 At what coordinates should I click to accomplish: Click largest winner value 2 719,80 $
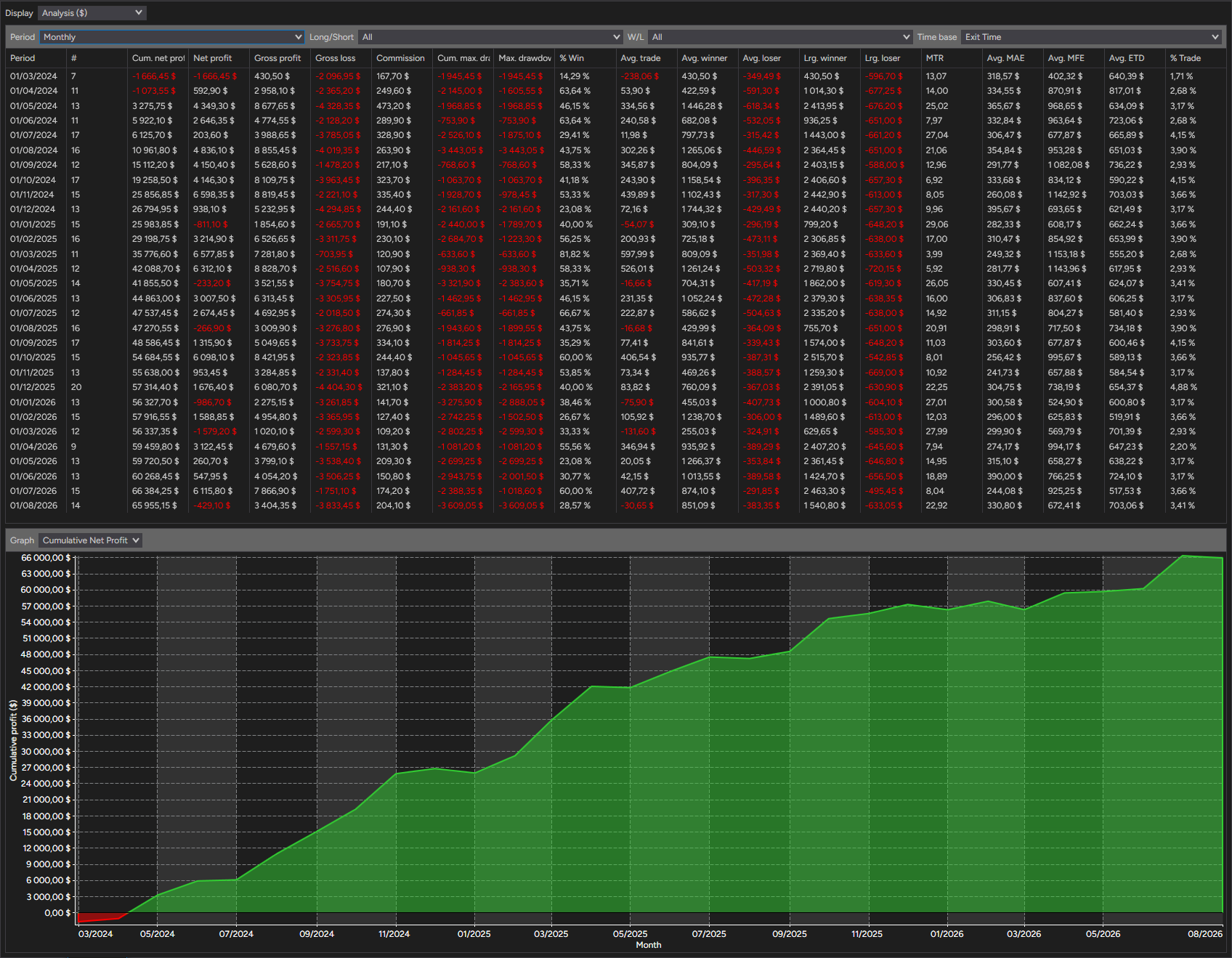824,269
